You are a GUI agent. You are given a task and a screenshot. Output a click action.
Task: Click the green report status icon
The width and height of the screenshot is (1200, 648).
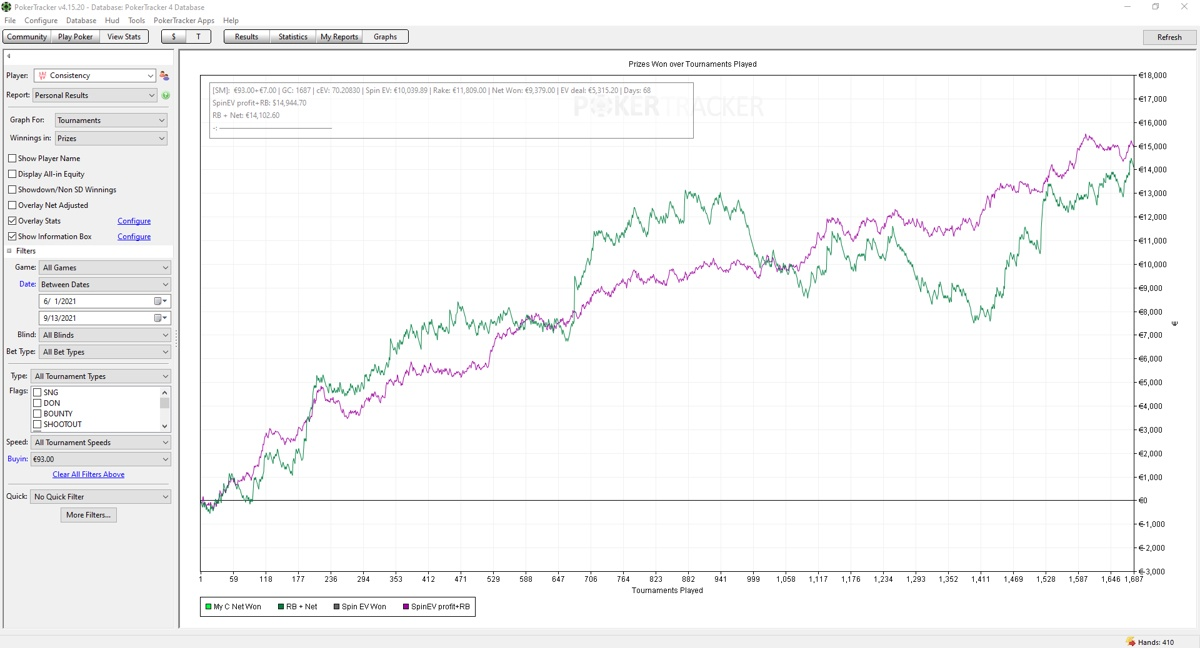(x=166, y=96)
